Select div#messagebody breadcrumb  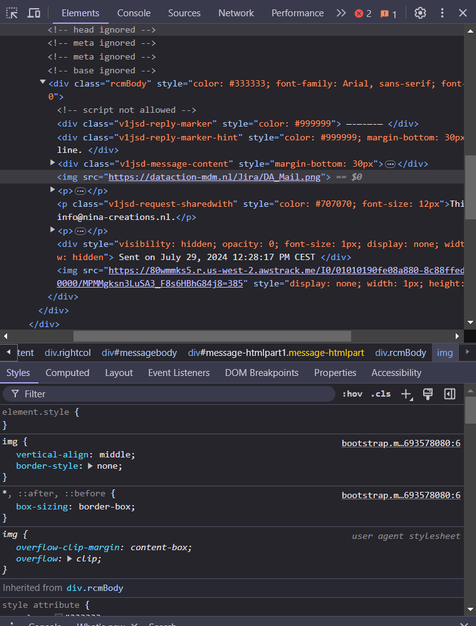click(139, 353)
